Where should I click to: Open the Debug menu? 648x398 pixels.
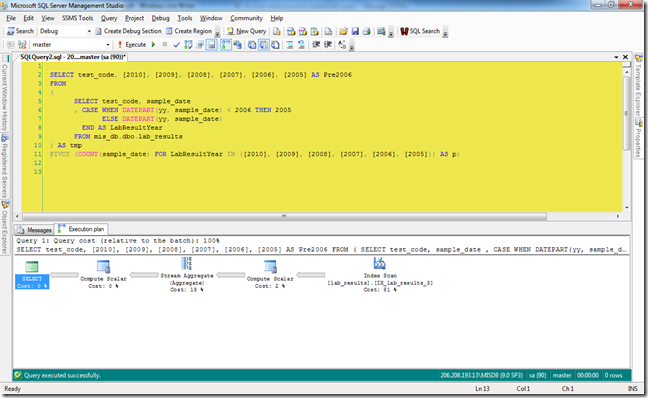coord(161,18)
